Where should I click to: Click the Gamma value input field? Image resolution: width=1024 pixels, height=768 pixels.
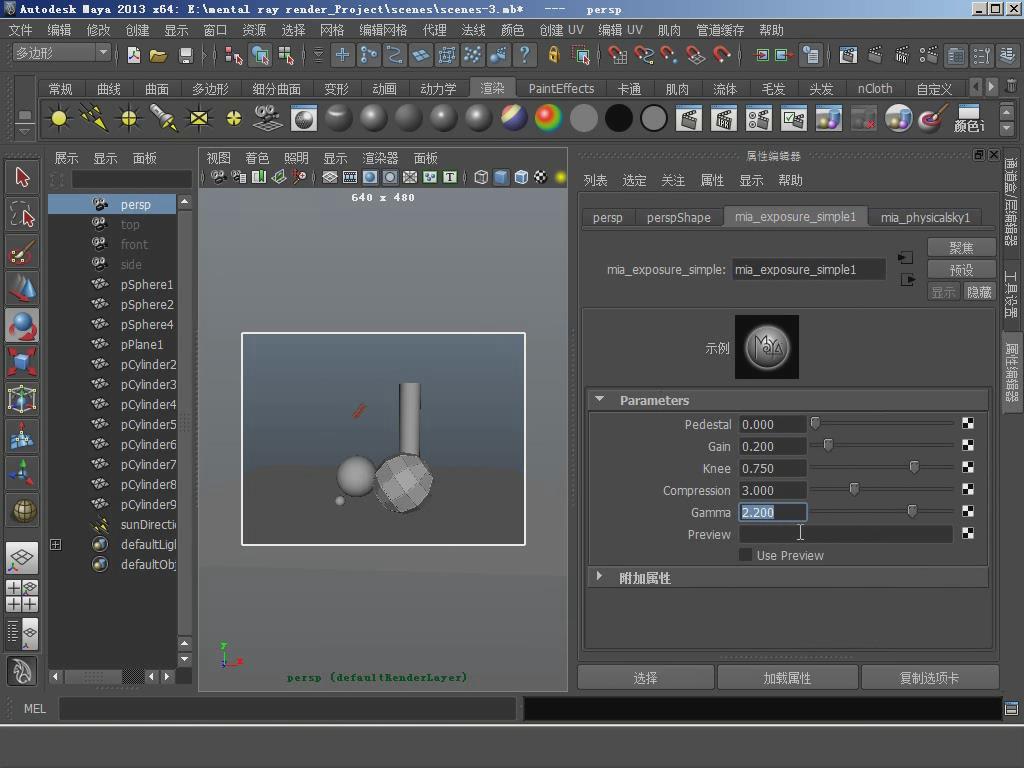point(773,512)
